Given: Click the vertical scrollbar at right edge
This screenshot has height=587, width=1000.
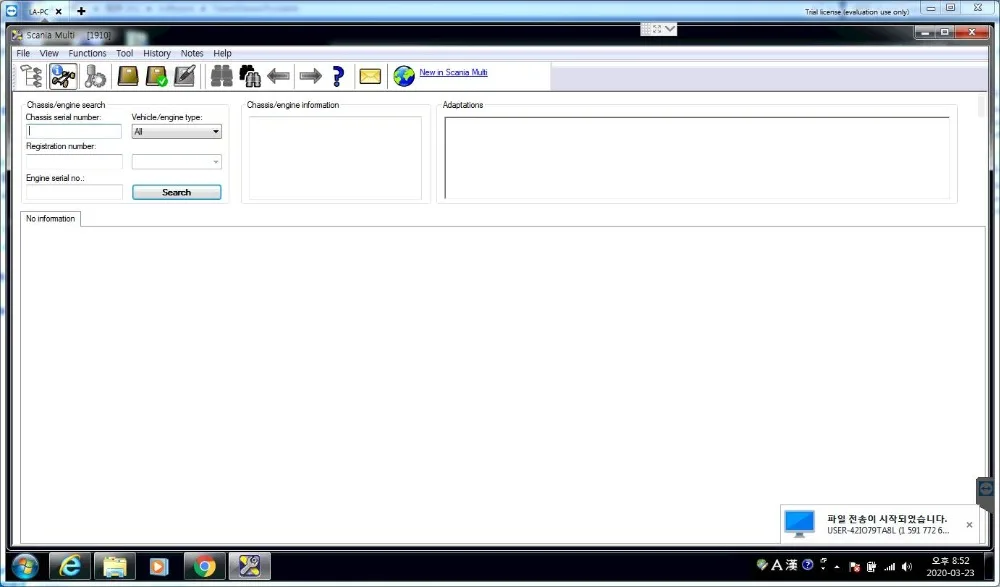Looking at the screenshot, I should [982, 105].
